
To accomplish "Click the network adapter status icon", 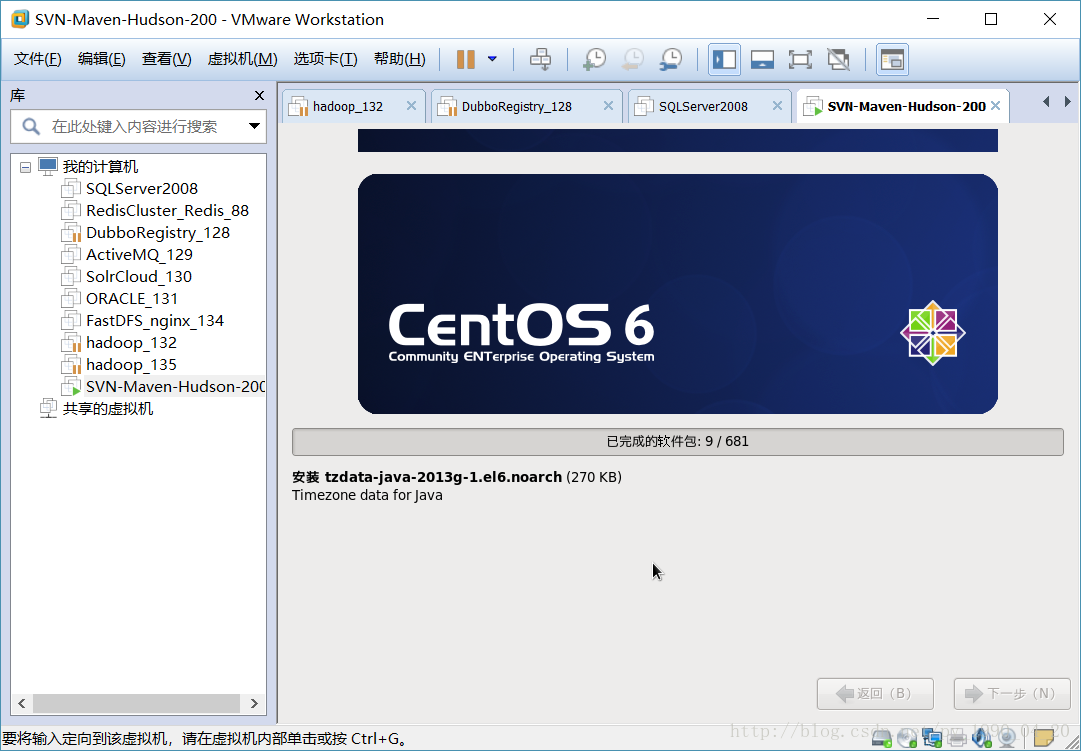I will pyautogui.click(x=931, y=739).
